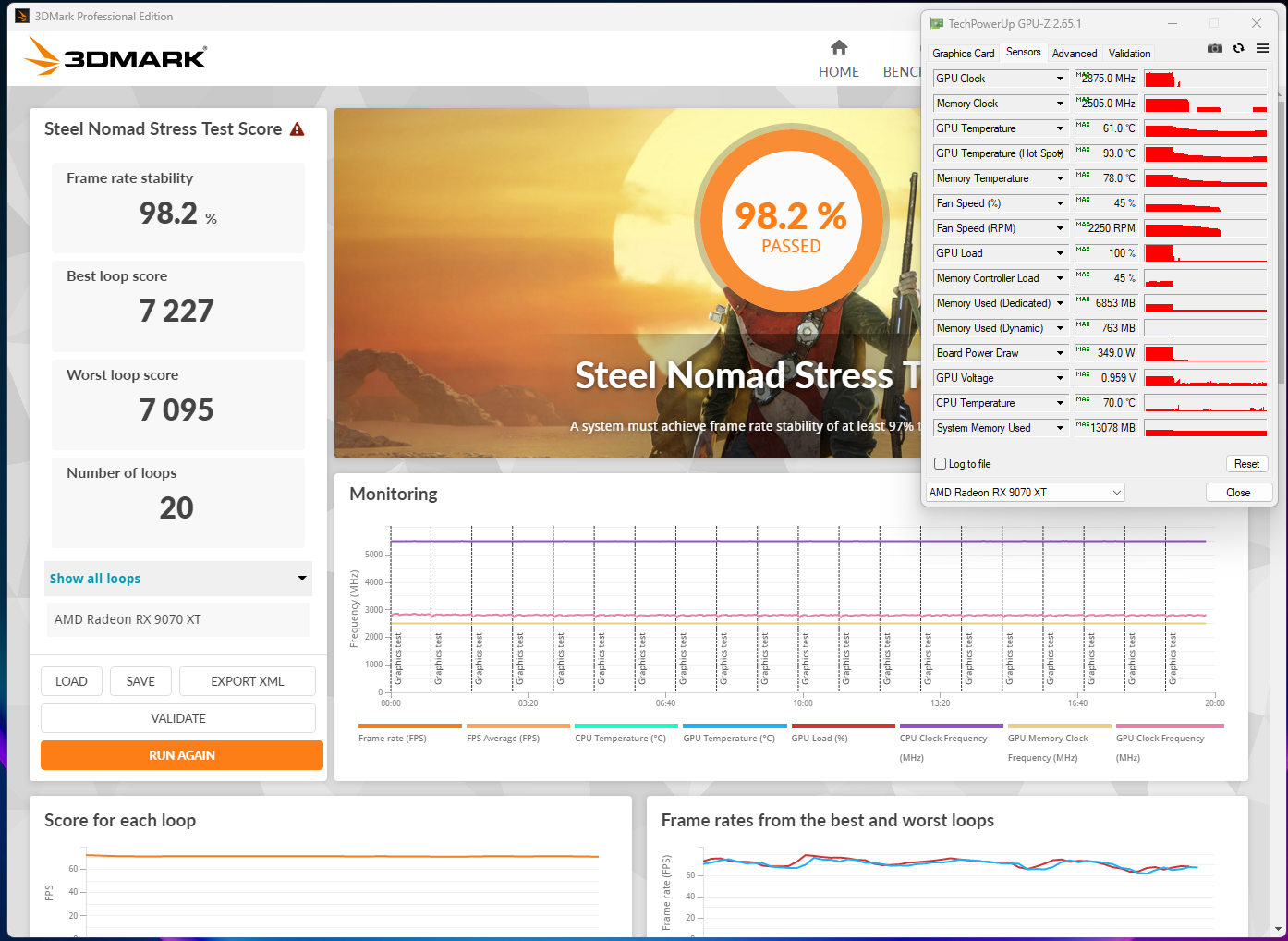Viewport: 1288px width, 941px height.
Task: Open the Advanced tab in GPU-Z
Action: pyautogui.click(x=1075, y=54)
